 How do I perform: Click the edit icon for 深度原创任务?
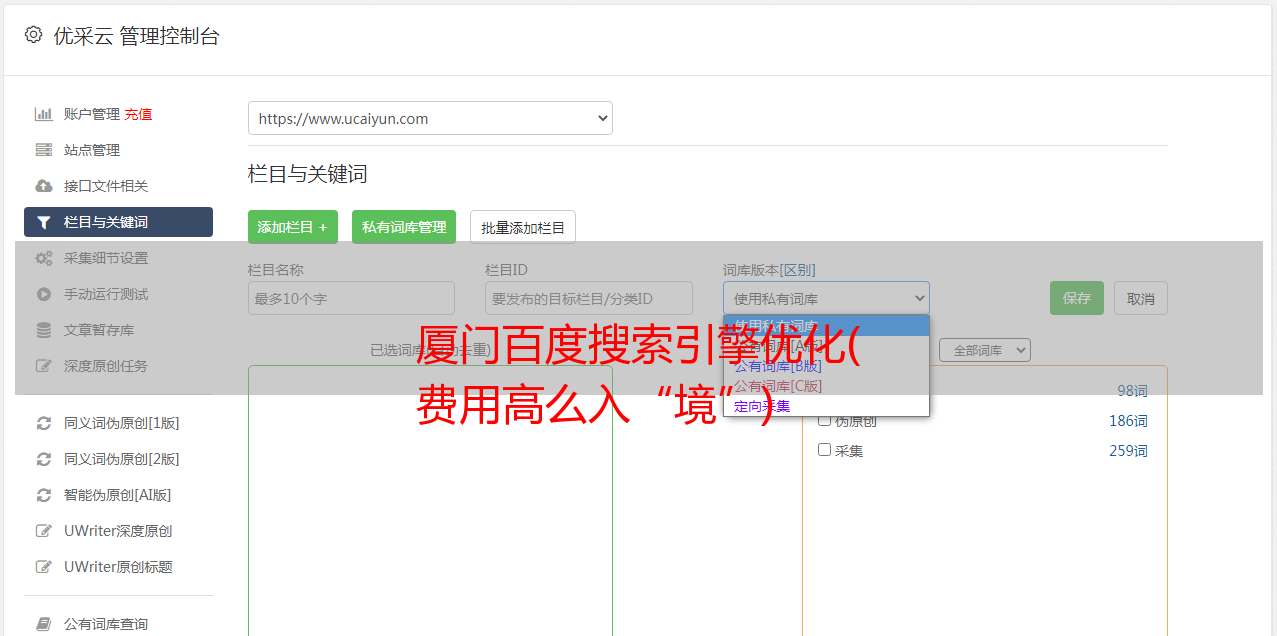tap(43, 366)
